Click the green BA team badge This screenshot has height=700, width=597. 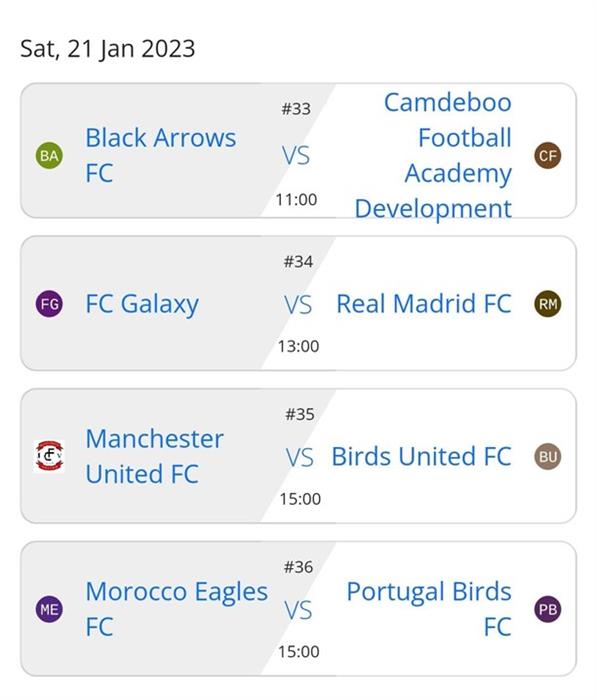coord(49,155)
